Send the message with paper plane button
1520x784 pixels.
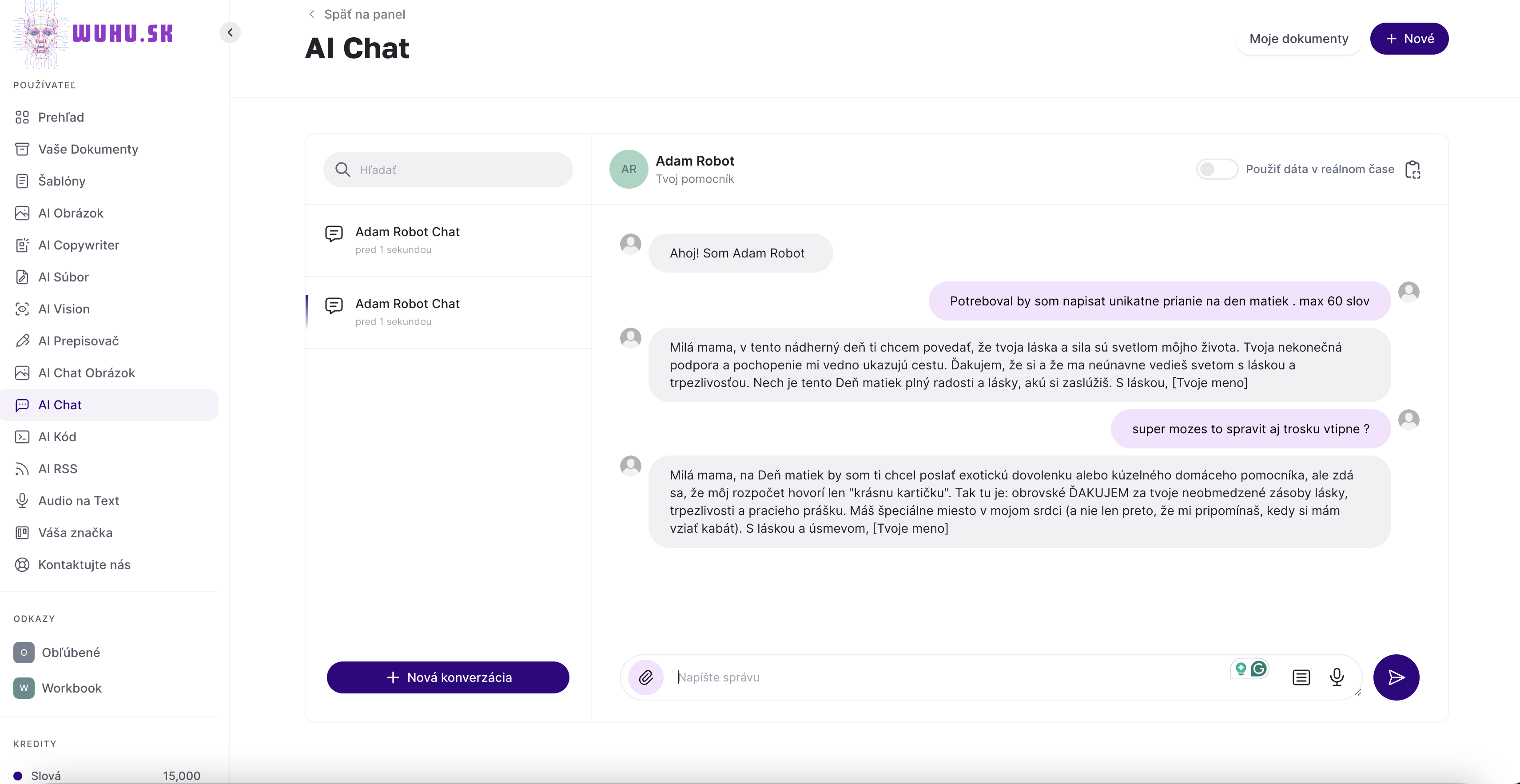pos(1396,677)
